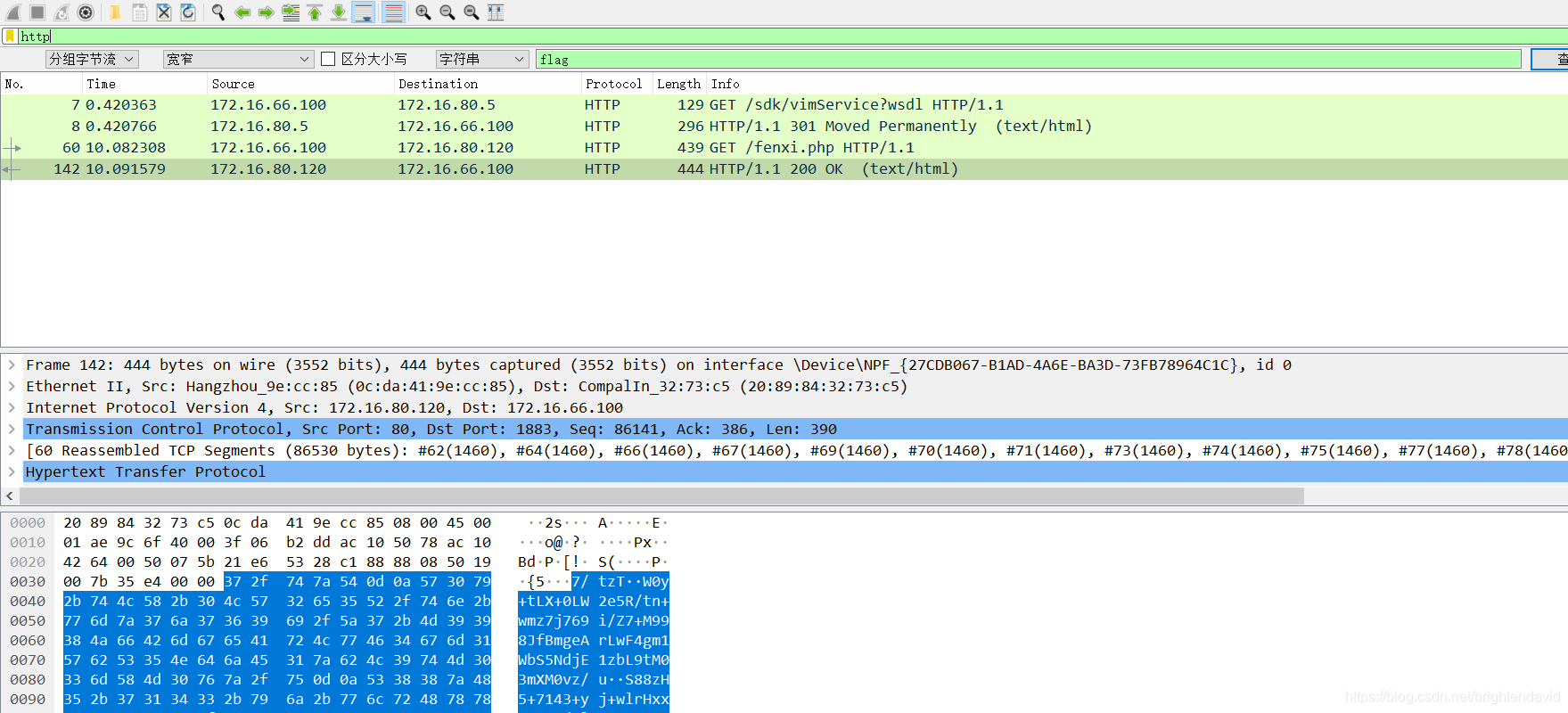The image size is (1568, 713).
Task: Select the 301 Moved Permanently packet
Action: 784,127
